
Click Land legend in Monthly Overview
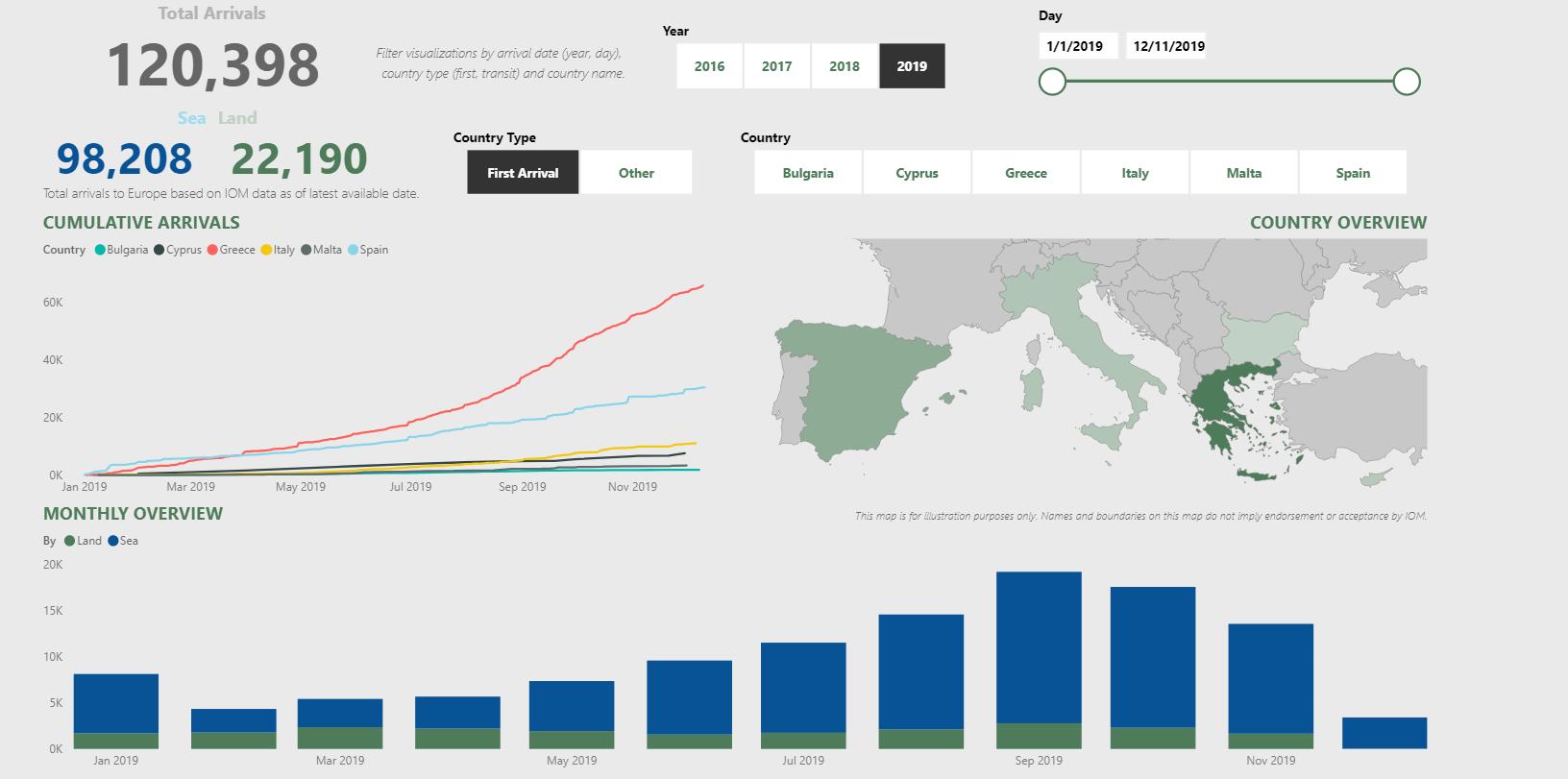83,541
